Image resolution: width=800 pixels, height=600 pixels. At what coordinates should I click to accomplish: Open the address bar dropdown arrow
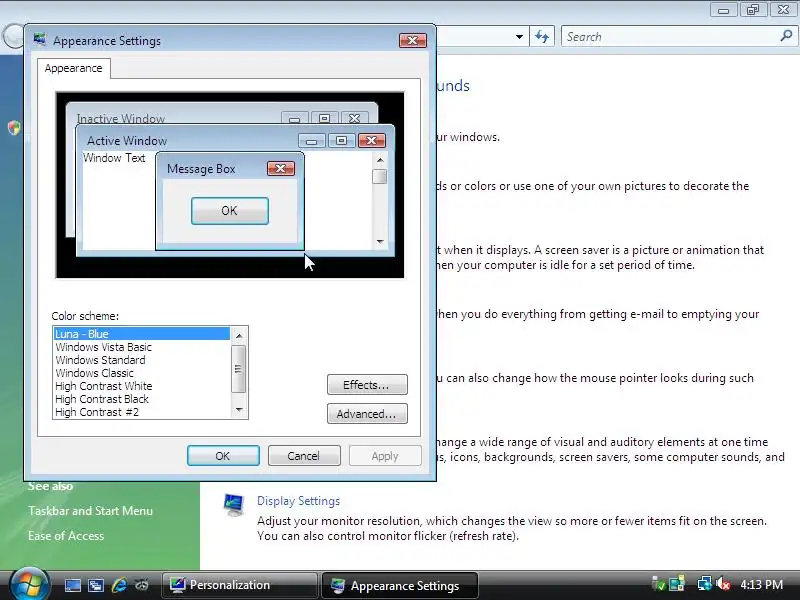519,37
